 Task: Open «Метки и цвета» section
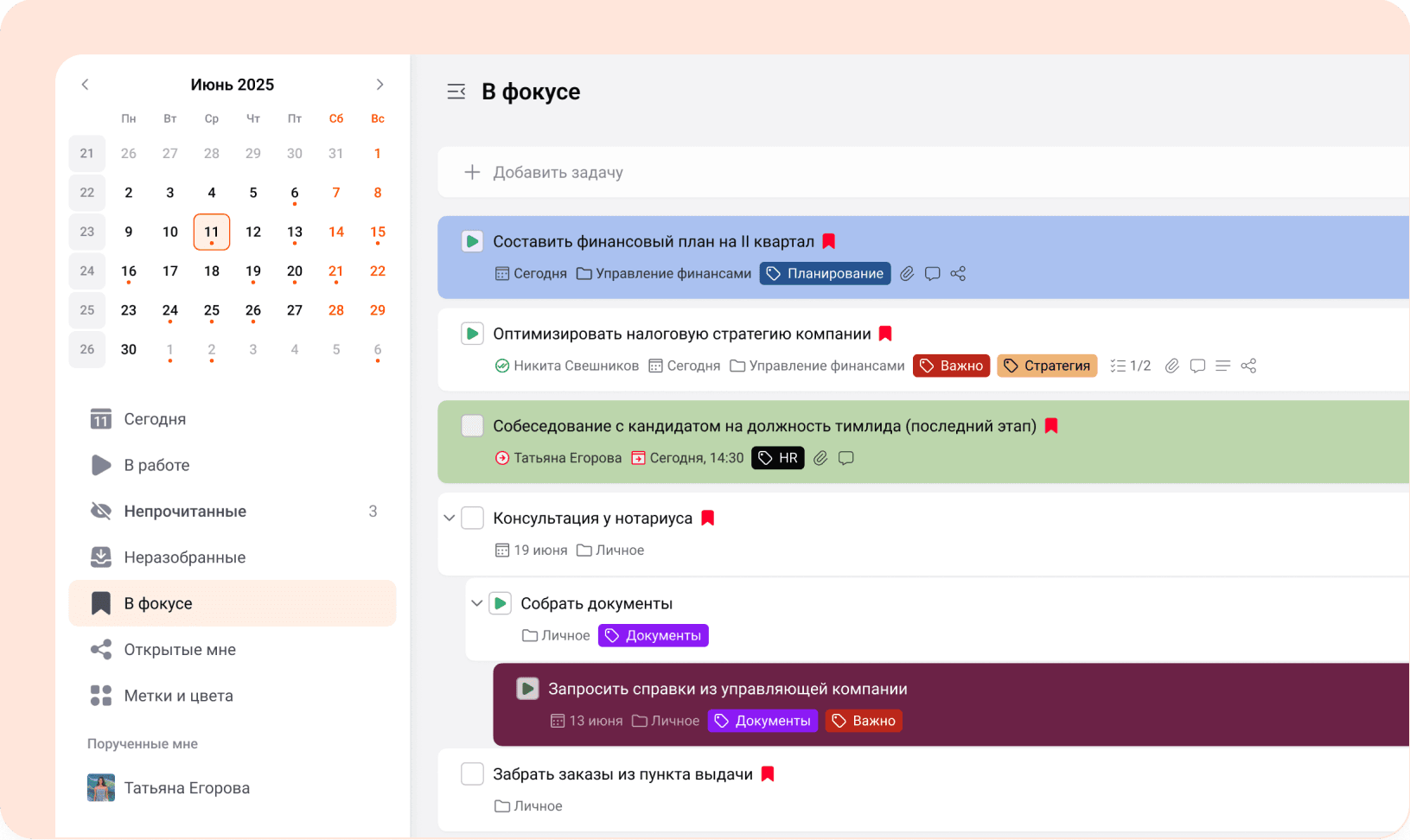(x=180, y=695)
